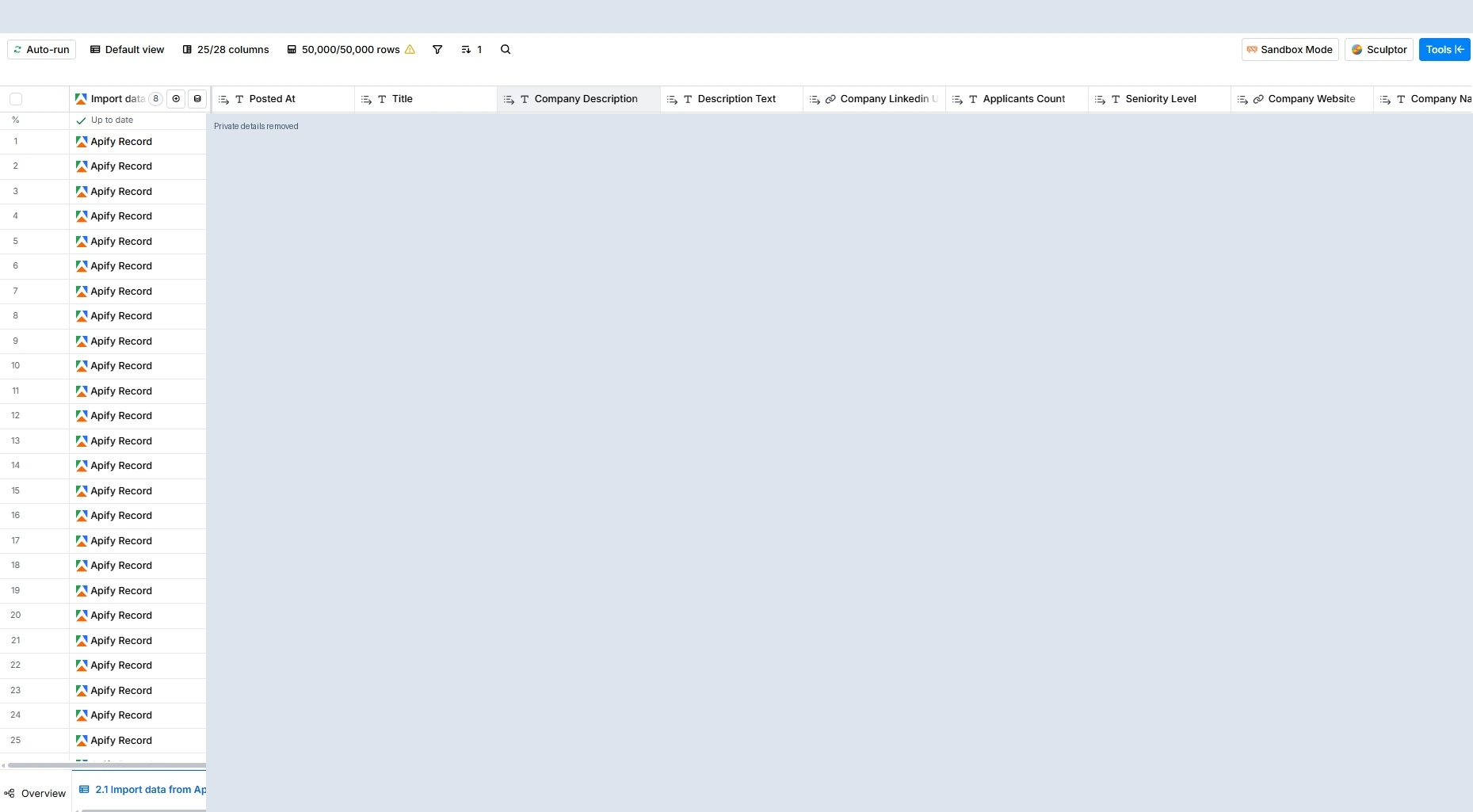Click the Import data column header
Screen dimensions: 1473x812
pyautogui.click(x=118, y=99)
